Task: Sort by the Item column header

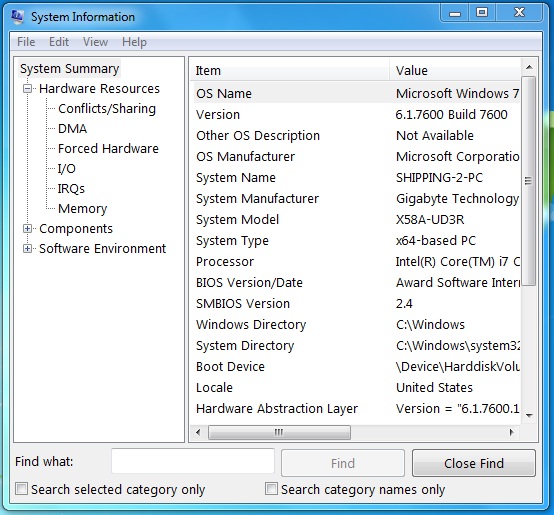Action: point(290,70)
